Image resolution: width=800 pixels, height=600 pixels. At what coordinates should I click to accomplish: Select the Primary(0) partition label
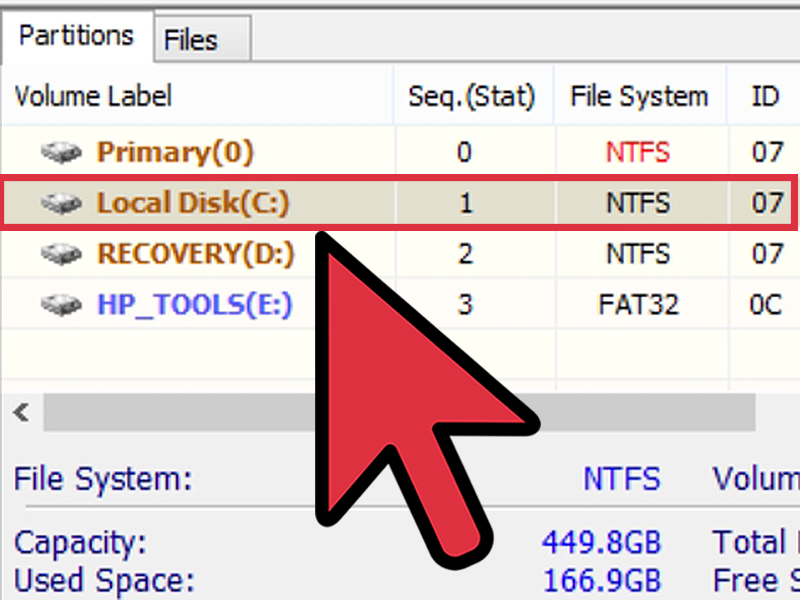point(175,153)
